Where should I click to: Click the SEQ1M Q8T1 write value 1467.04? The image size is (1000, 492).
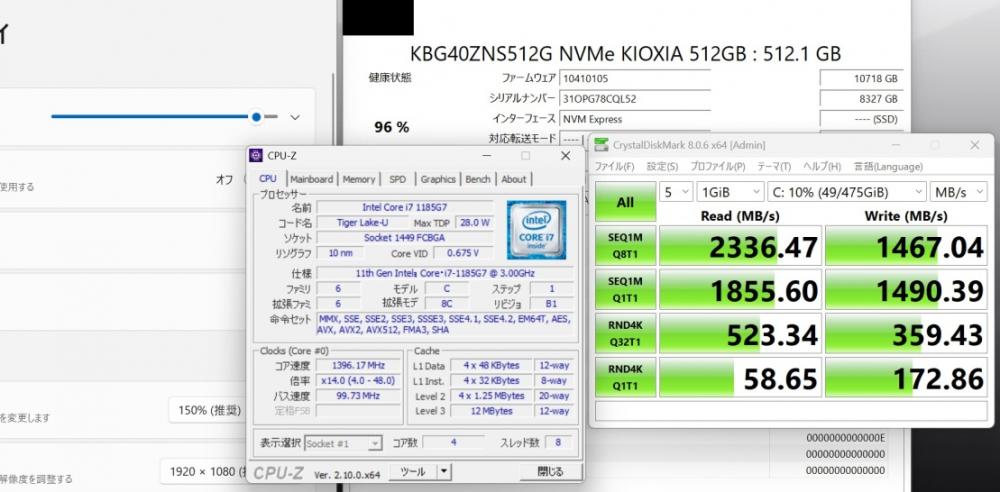point(906,245)
